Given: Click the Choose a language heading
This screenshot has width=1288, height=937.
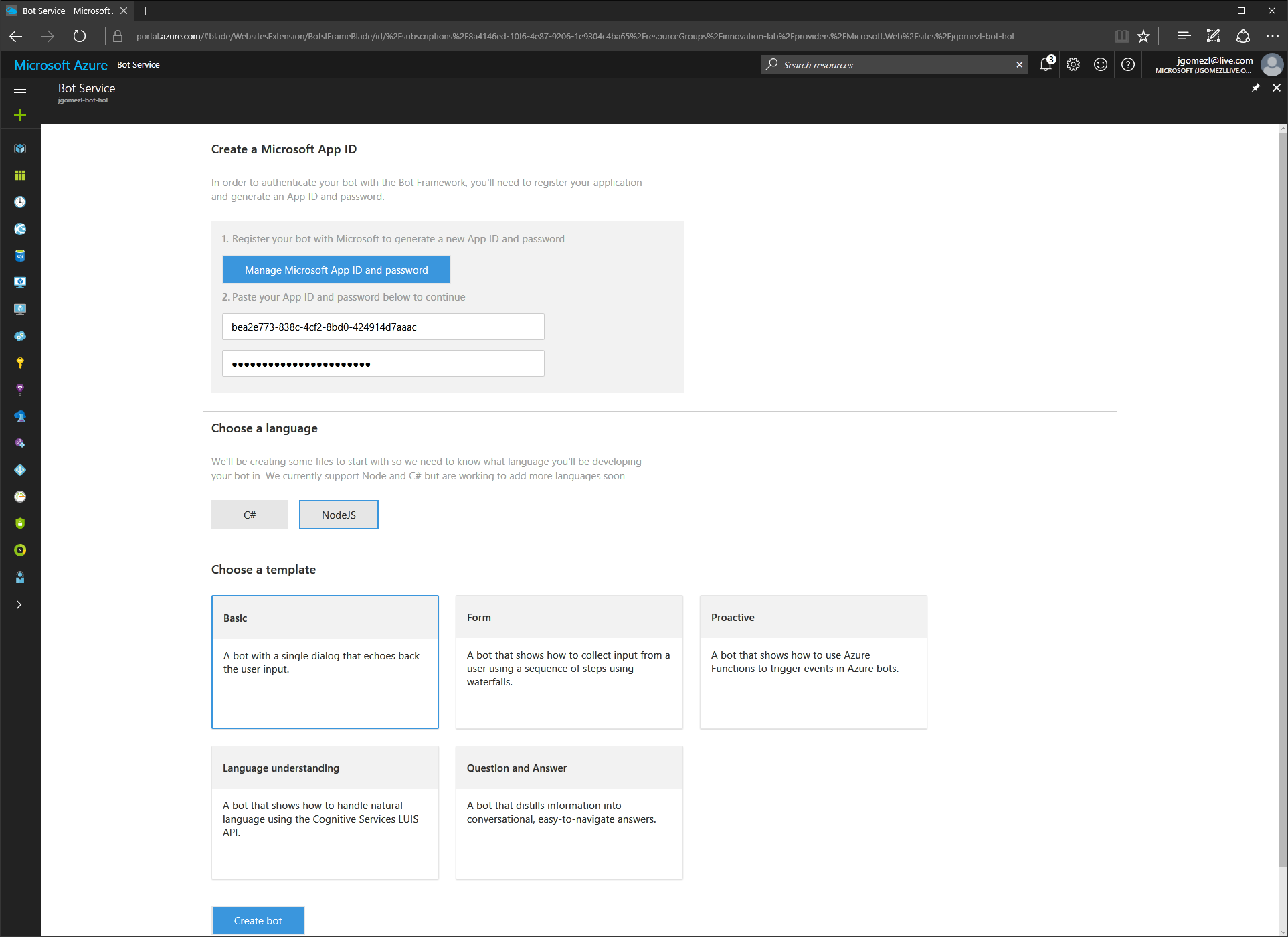Looking at the screenshot, I should 264,428.
